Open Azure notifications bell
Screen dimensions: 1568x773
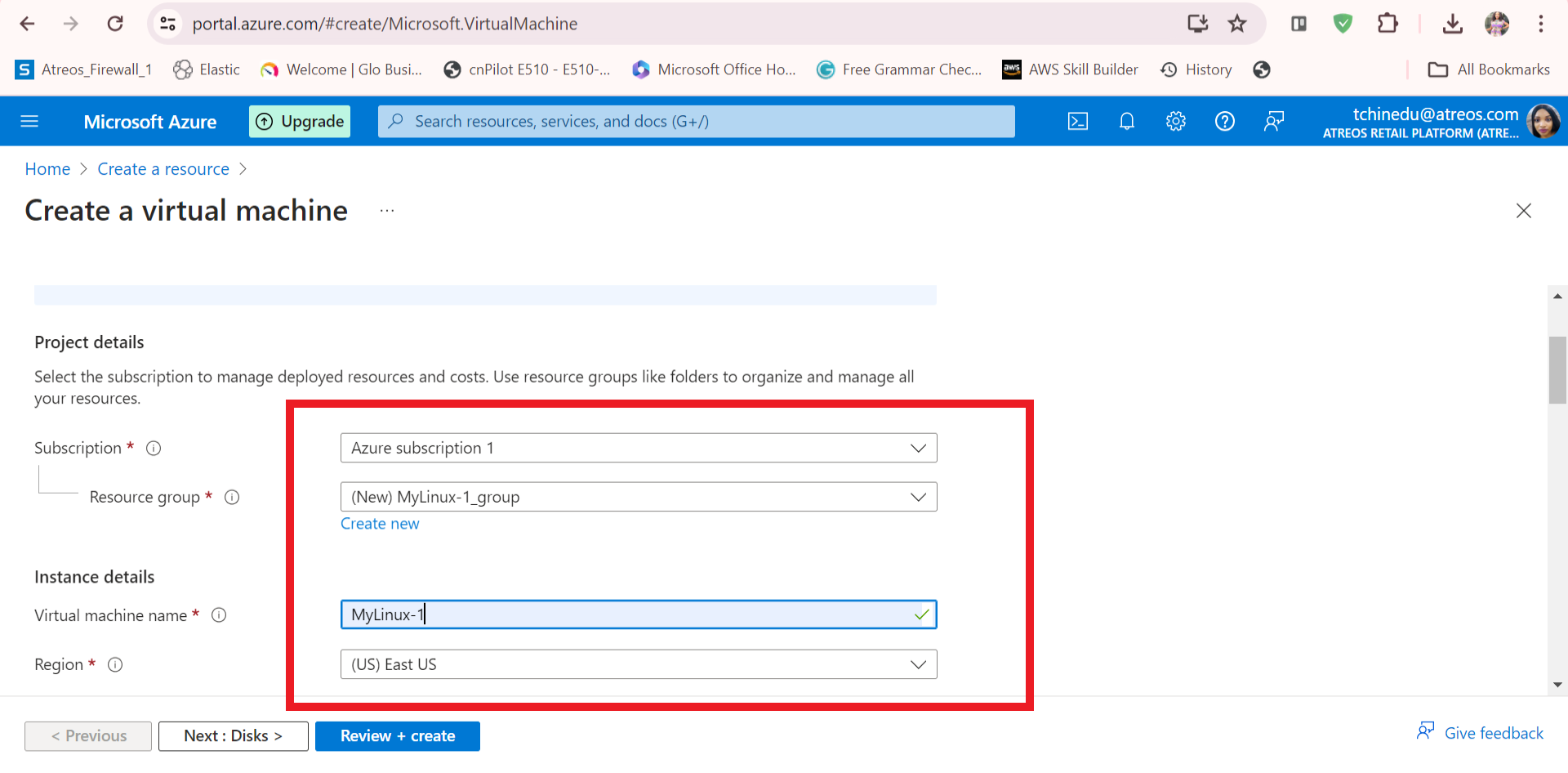pos(1127,122)
